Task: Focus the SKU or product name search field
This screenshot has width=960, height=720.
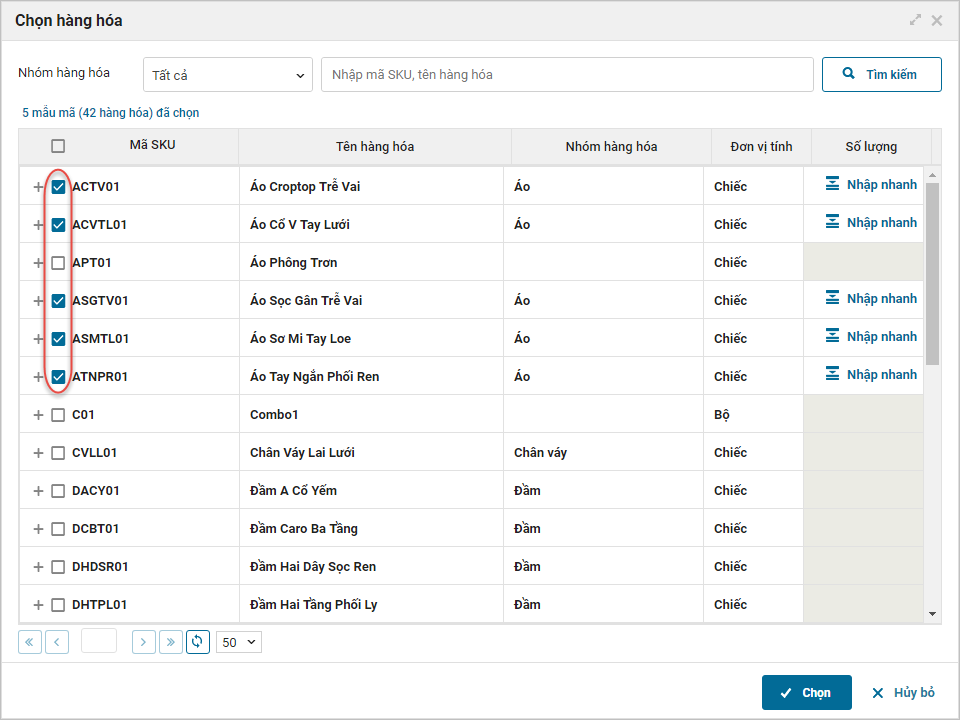Action: coord(566,75)
